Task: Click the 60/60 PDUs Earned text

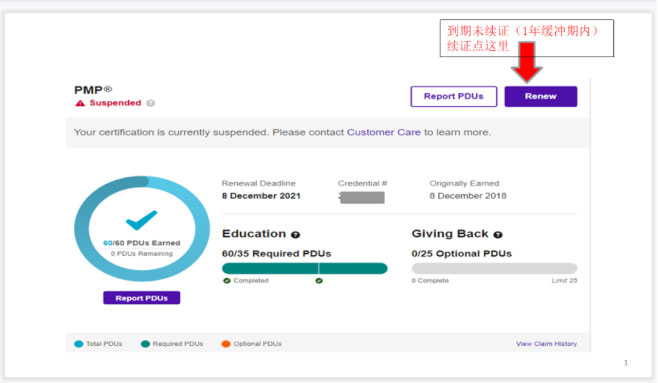Action: click(141, 243)
